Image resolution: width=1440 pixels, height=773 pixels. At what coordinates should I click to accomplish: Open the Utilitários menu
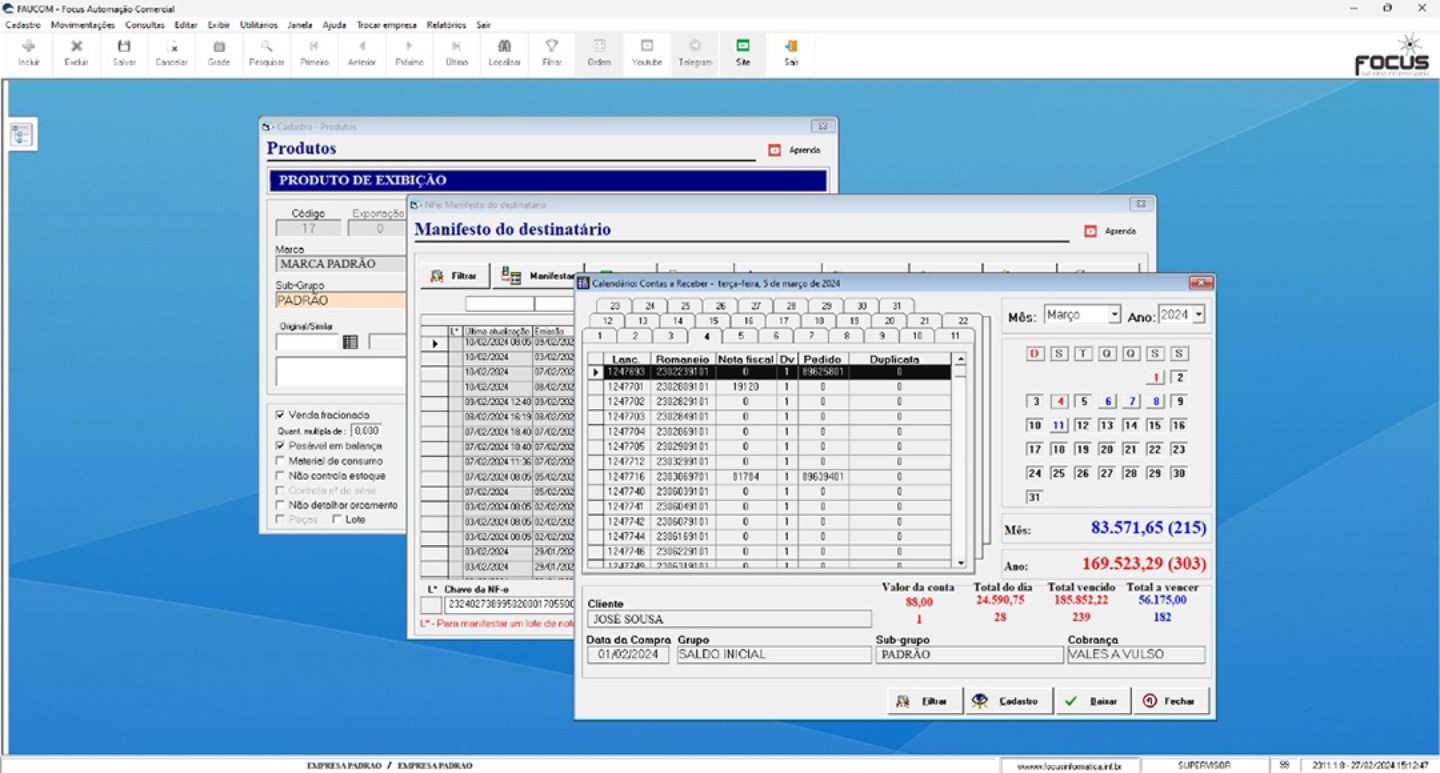(259, 24)
